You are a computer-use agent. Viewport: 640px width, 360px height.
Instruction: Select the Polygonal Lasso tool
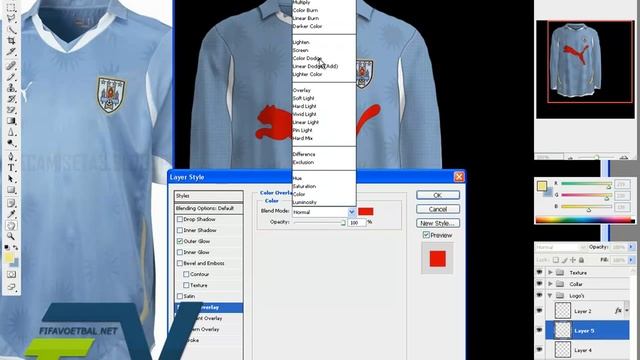pyautogui.click(x=11, y=18)
